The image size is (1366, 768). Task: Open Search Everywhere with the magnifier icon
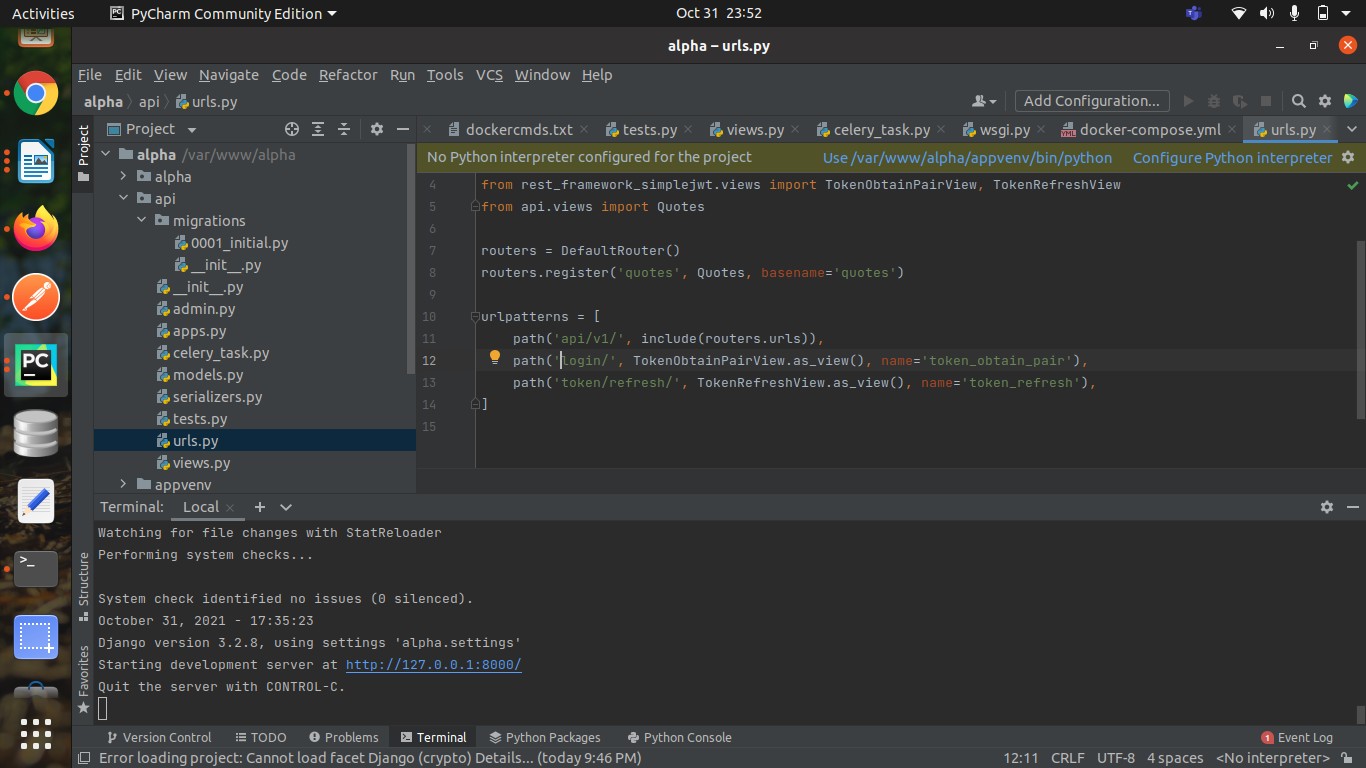(1298, 101)
